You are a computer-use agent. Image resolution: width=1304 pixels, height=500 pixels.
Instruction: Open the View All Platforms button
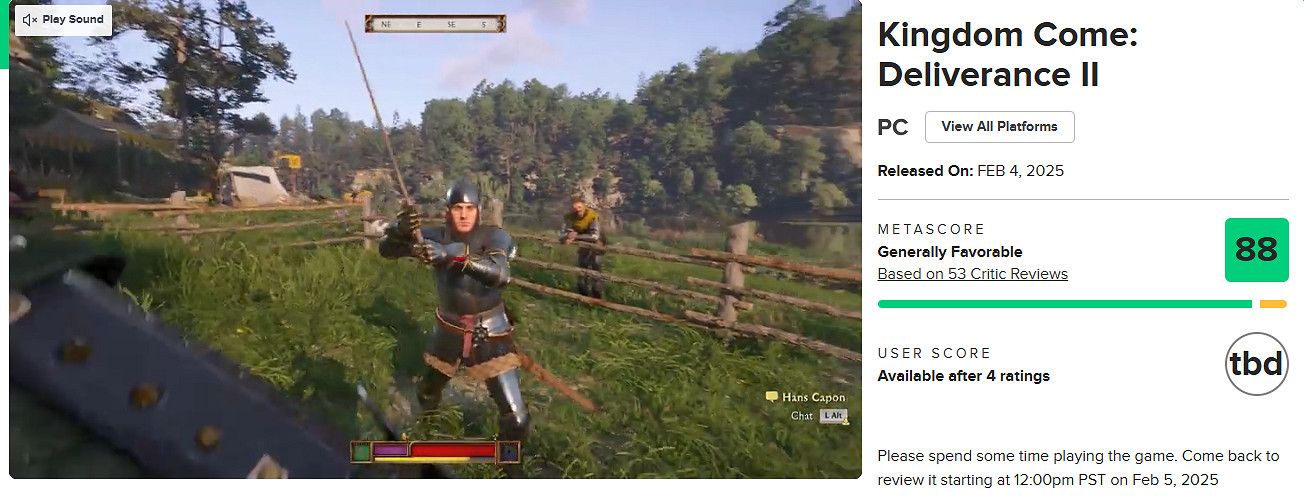point(999,127)
